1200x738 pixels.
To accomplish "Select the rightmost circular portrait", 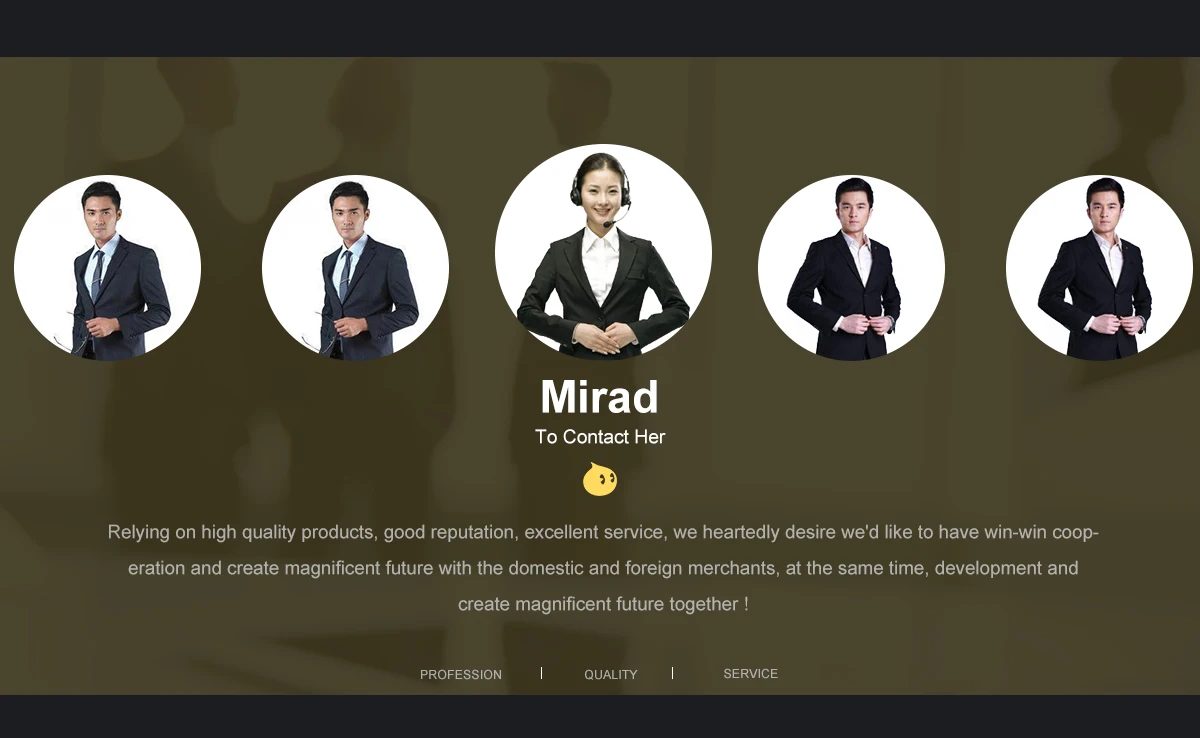I will coord(1099,268).
